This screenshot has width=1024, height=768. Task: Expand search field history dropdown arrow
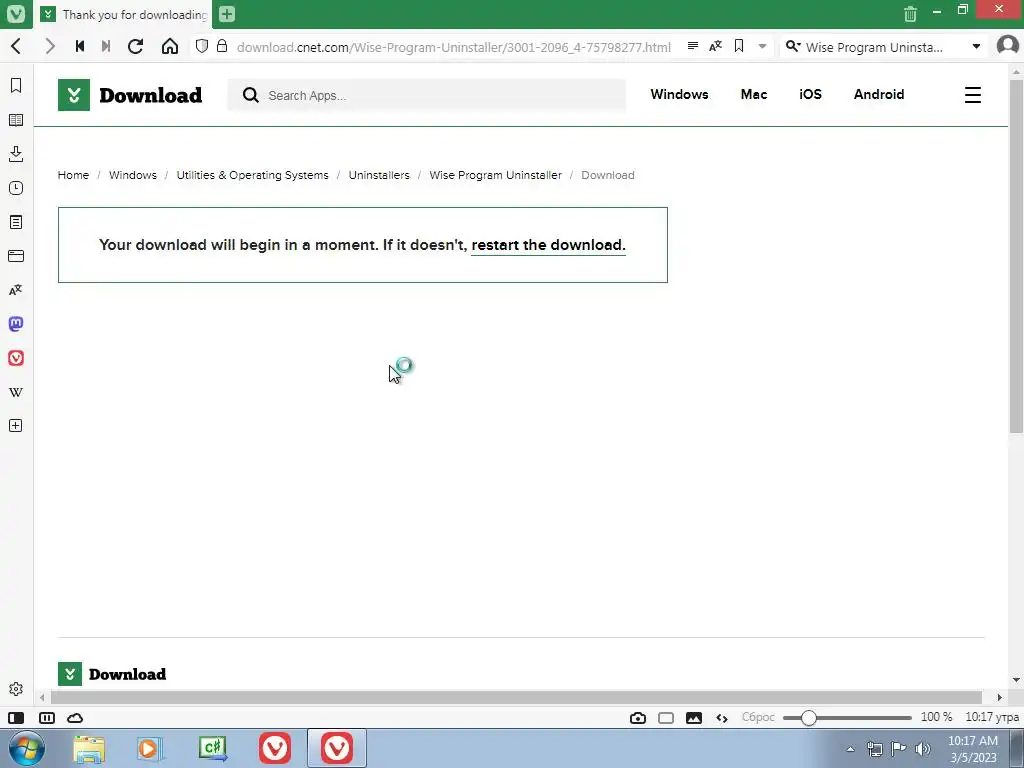coord(976,46)
